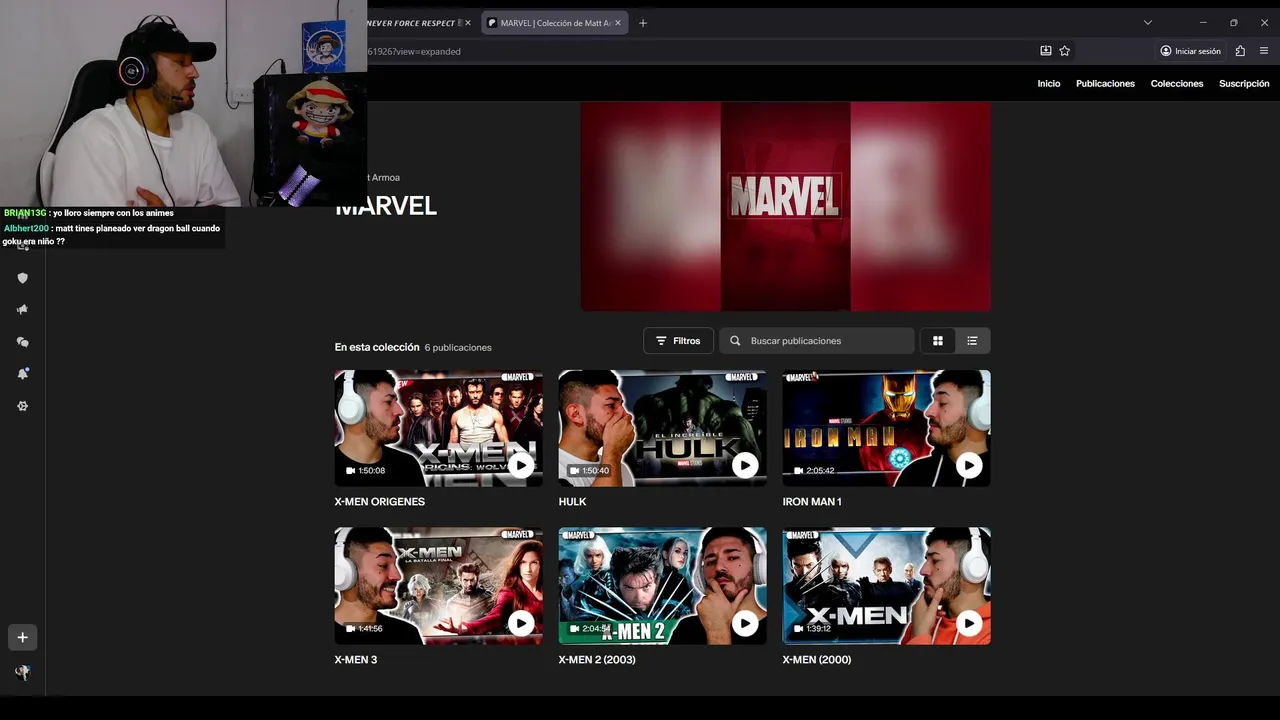Open Suscripción in site navigation
Viewport: 1280px width, 720px height.
click(1244, 84)
